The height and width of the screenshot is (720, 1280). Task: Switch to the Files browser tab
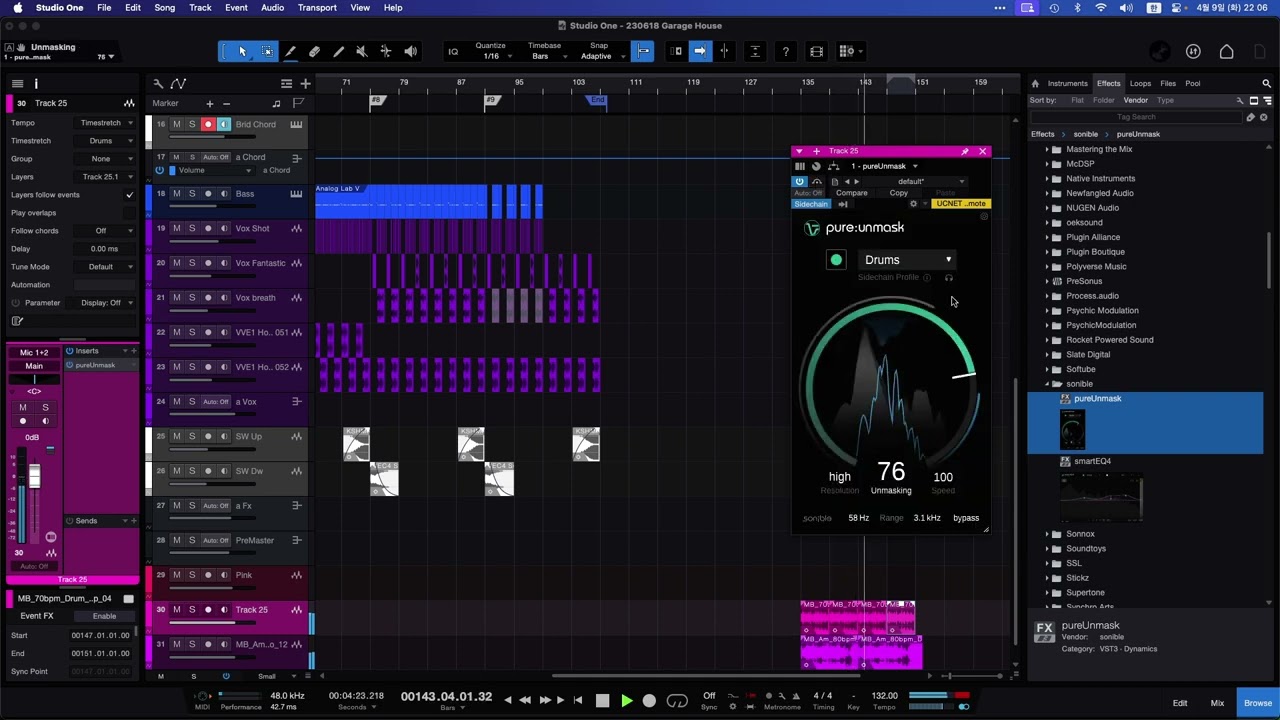1168,84
